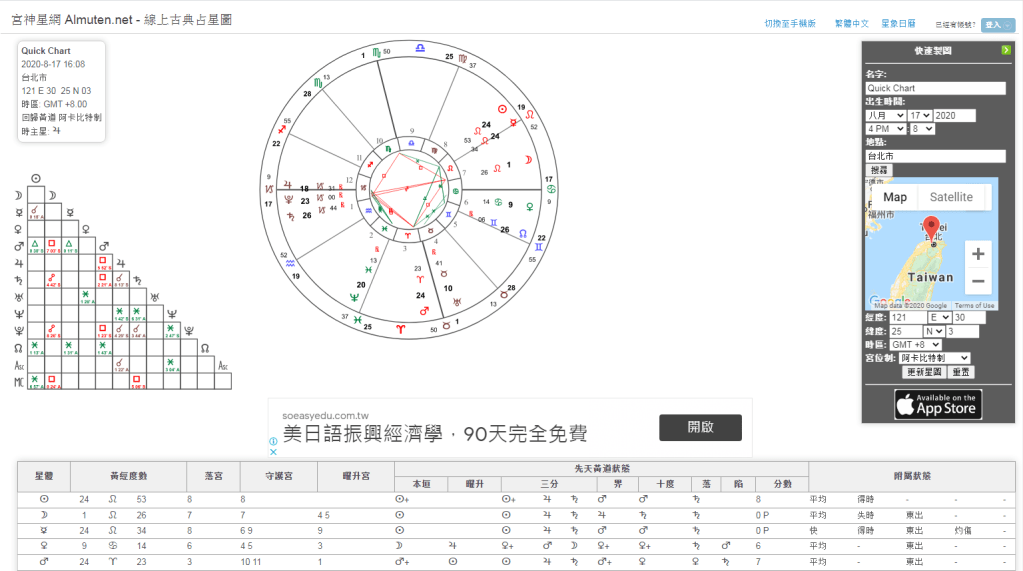1023x571 pixels.
Task: Click the name input field
Action: point(935,88)
